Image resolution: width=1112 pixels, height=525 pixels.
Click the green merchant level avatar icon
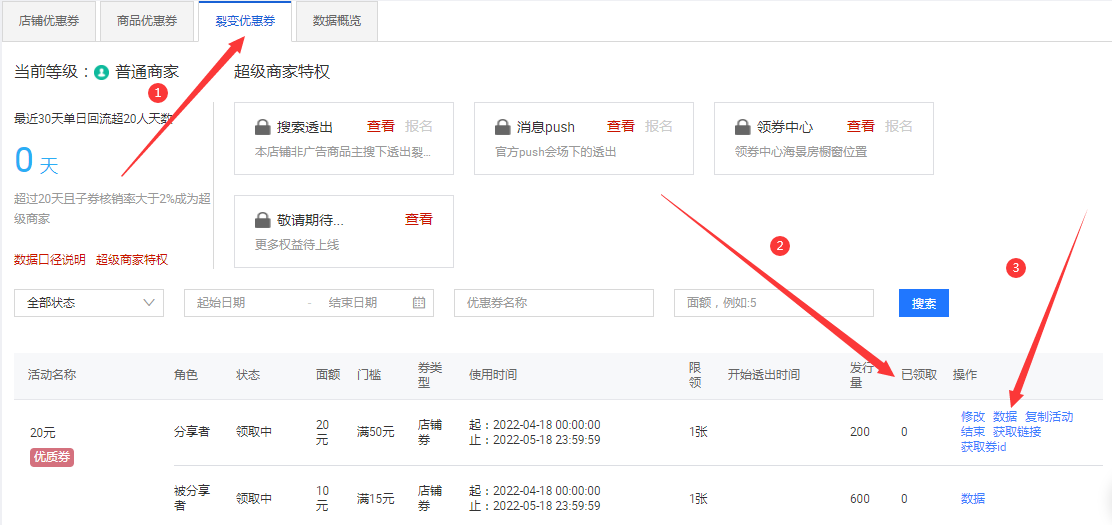point(101,72)
